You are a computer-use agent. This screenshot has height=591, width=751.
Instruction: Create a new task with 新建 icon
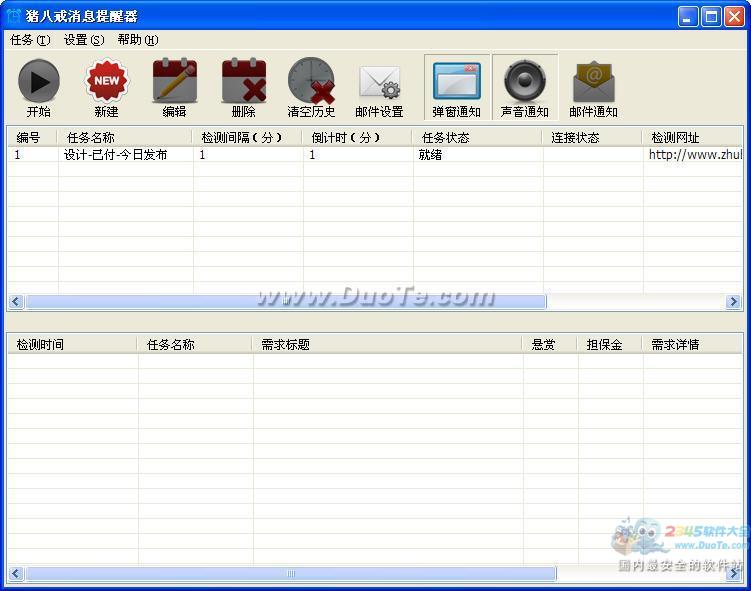tap(106, 82)
